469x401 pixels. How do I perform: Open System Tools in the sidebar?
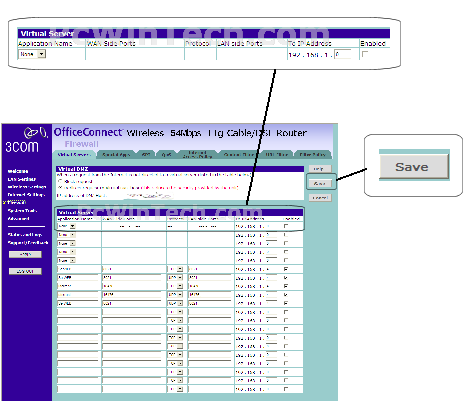click(x=22, y=211)
